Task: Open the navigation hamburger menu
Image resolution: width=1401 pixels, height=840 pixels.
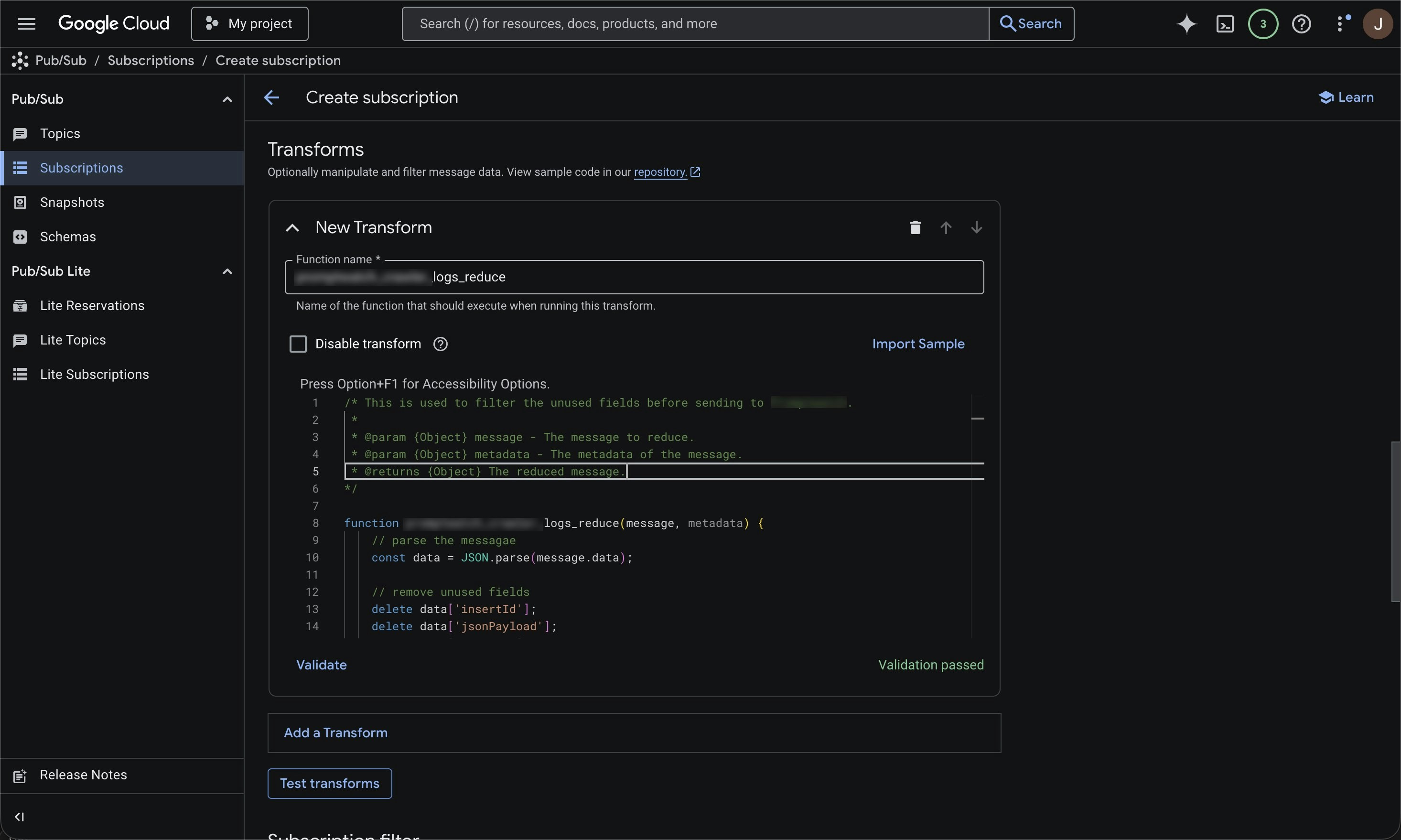Action: click(x=25, y=23)
